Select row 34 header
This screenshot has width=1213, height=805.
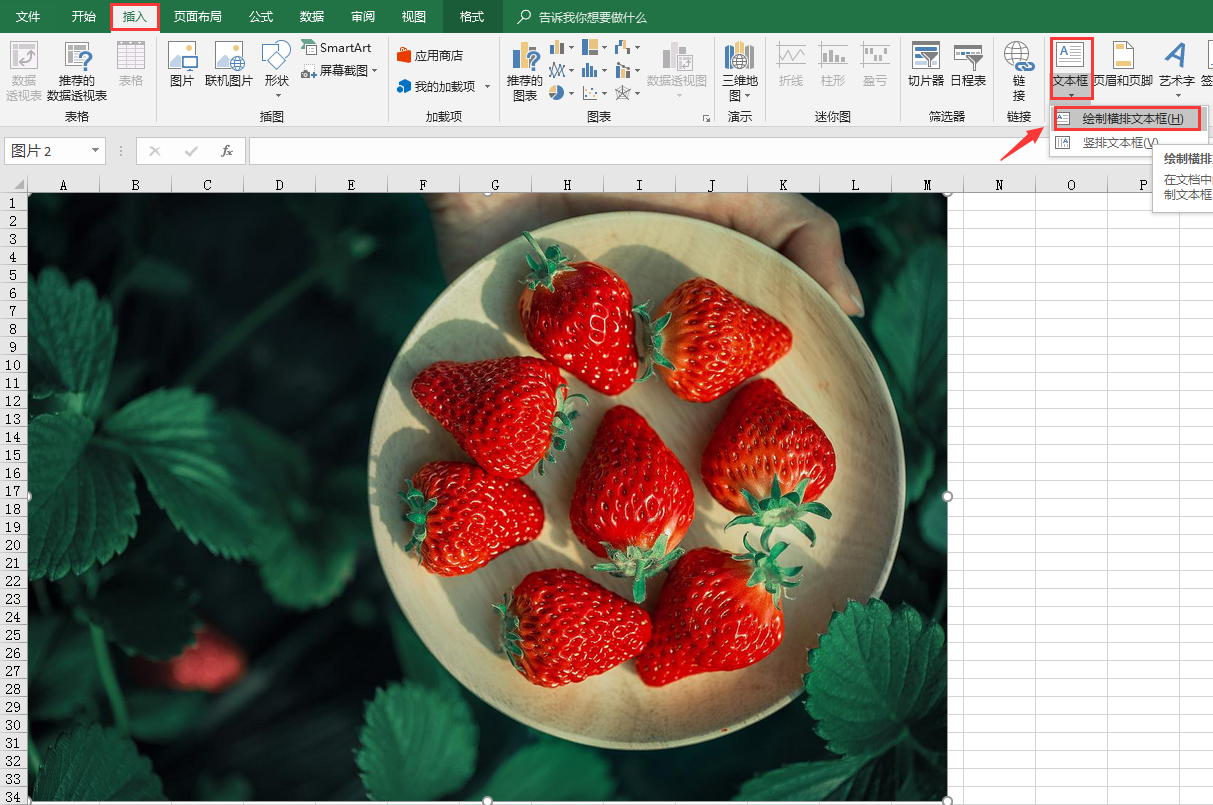click(x=14, y=796)
